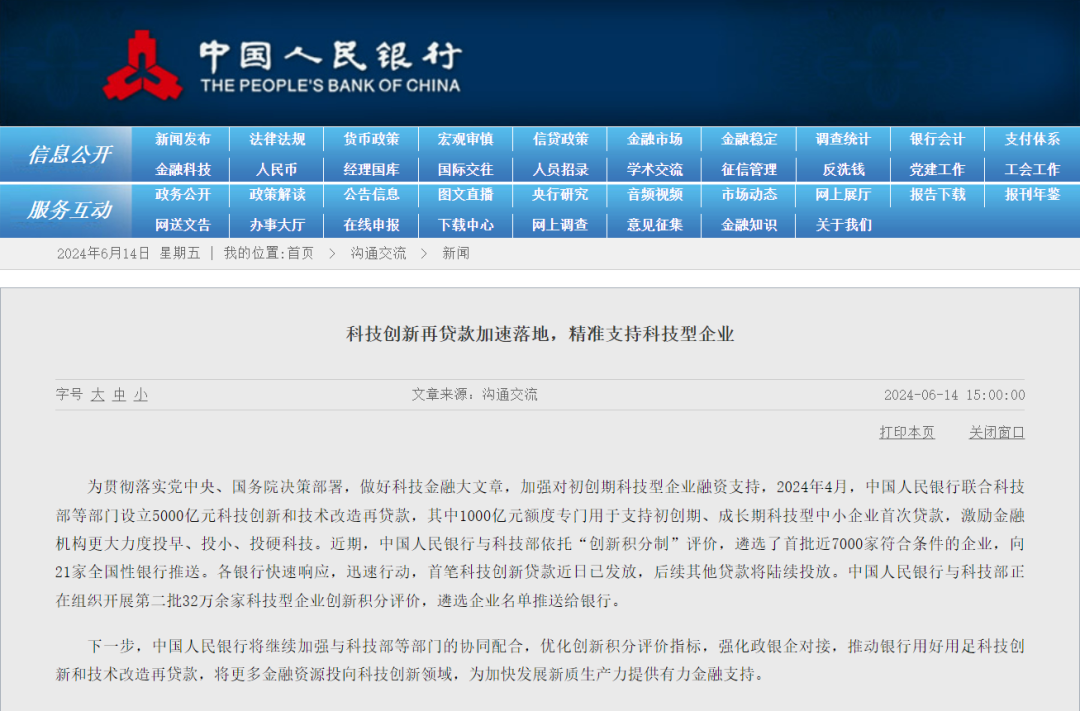
Task: Select 信贷政策 in navigation
Action: click(560, 139)
